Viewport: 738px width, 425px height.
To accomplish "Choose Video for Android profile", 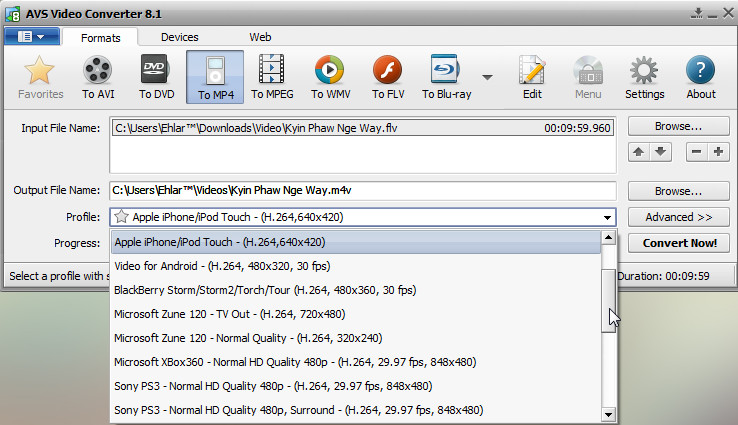I will pyautogui.click(x=356, y=266).
